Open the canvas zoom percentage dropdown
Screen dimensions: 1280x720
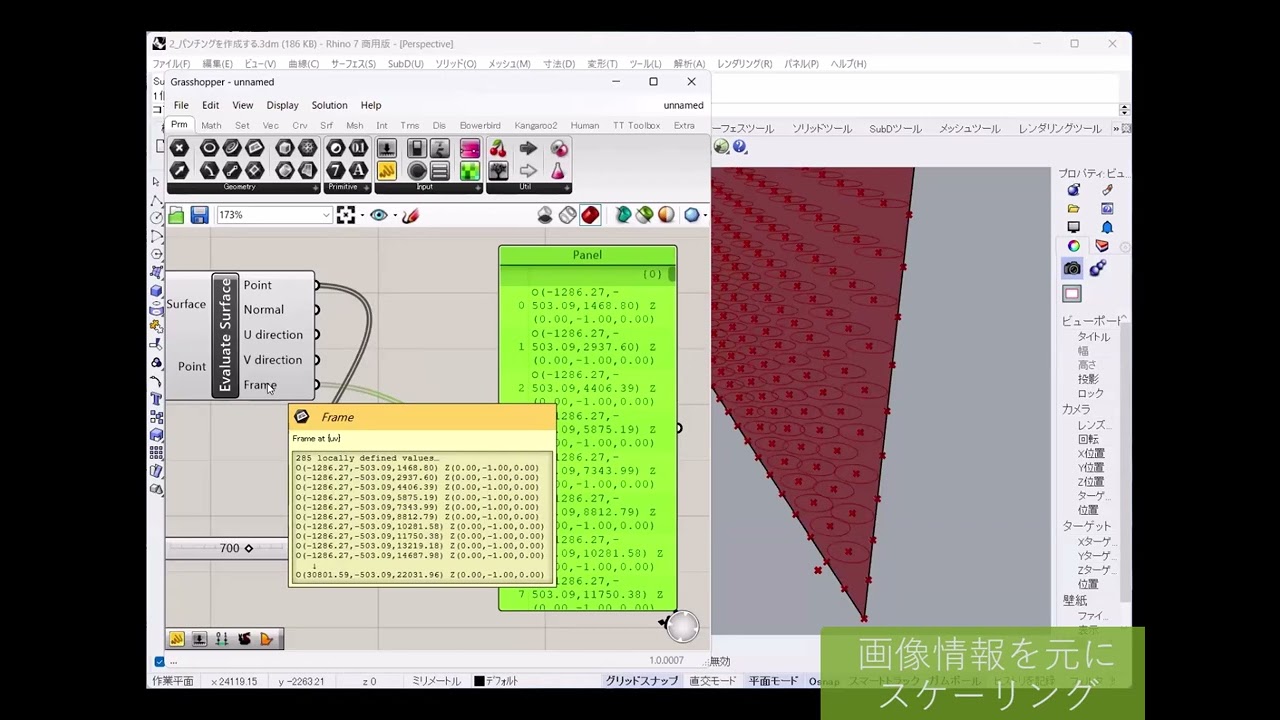click(325, 214)
